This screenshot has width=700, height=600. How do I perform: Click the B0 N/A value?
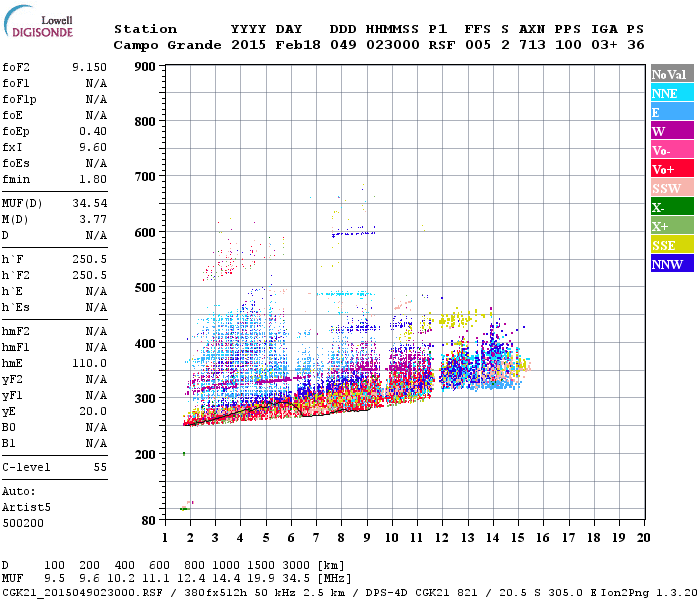(x=96, y=427)
